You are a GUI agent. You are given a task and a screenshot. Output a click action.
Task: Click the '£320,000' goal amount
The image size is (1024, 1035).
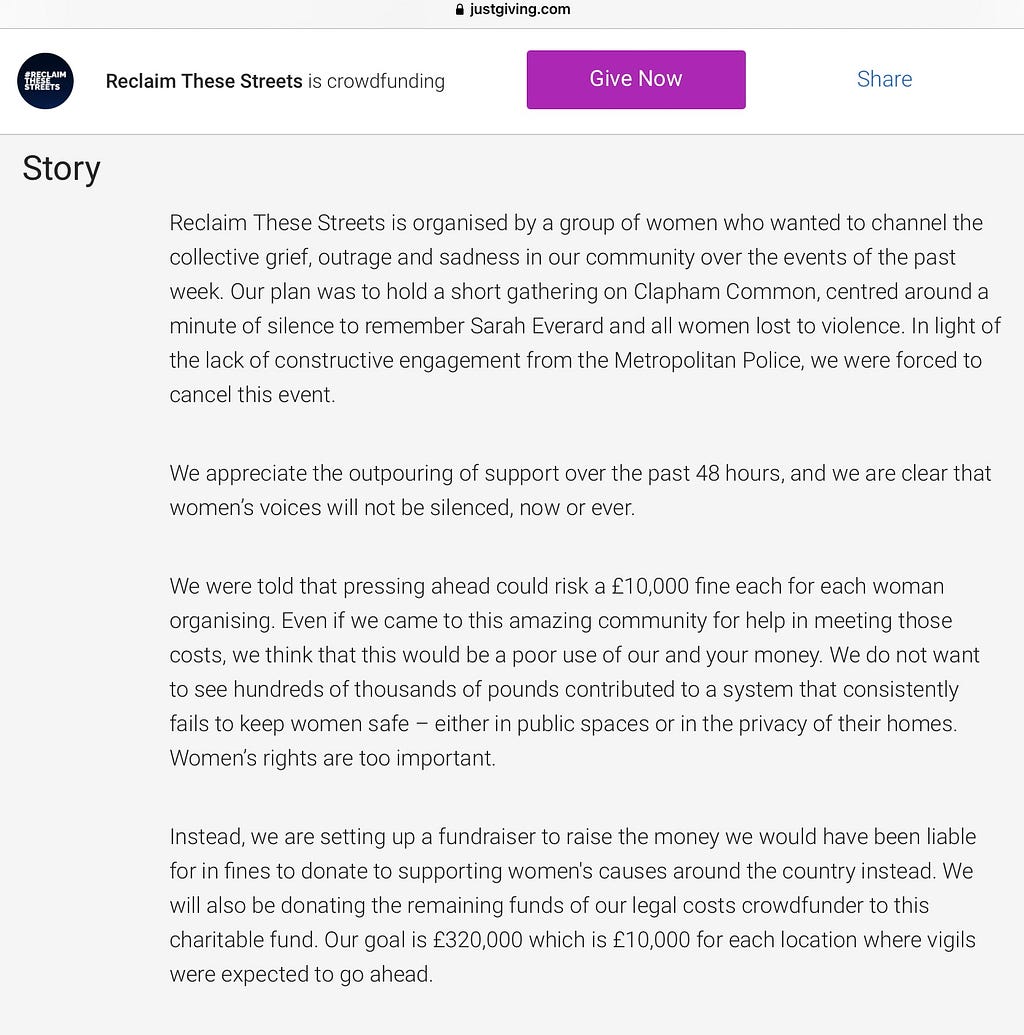tap(477, 939)
